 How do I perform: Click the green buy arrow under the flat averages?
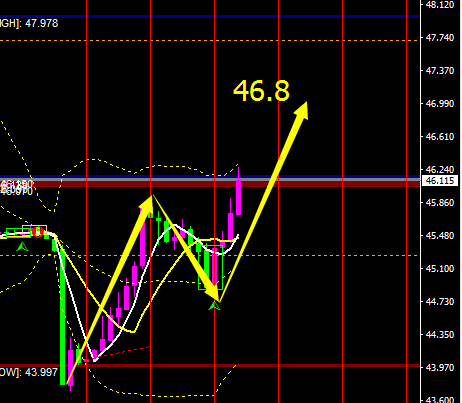[22, 247]
